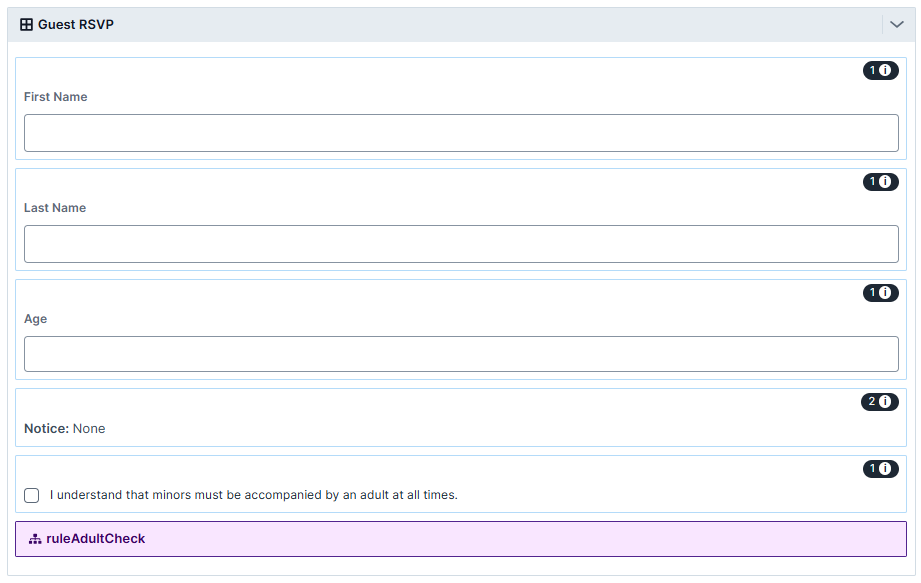Tick the minors accompanied by adult checkbox

(x=32, y=495)
